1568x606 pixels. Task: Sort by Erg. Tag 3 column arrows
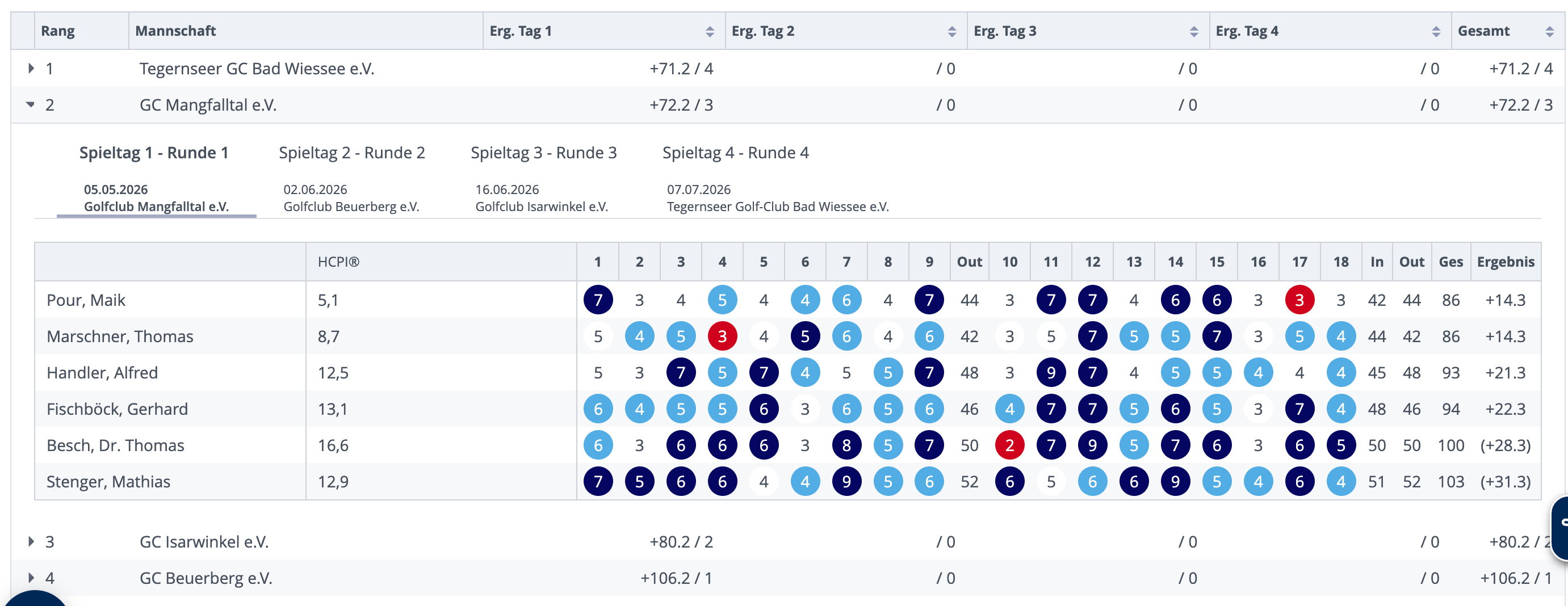pos(1194,32)
